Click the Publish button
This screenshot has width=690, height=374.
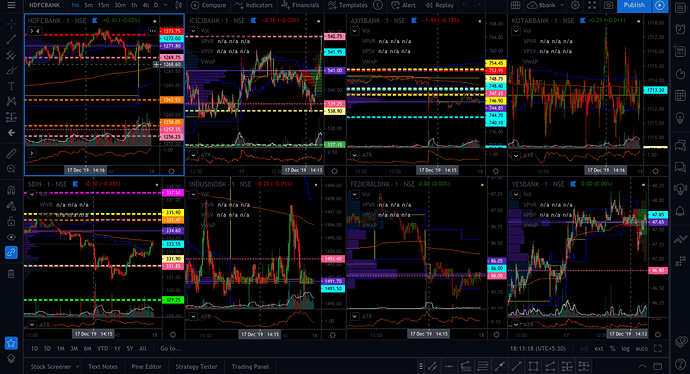(634, 5)
